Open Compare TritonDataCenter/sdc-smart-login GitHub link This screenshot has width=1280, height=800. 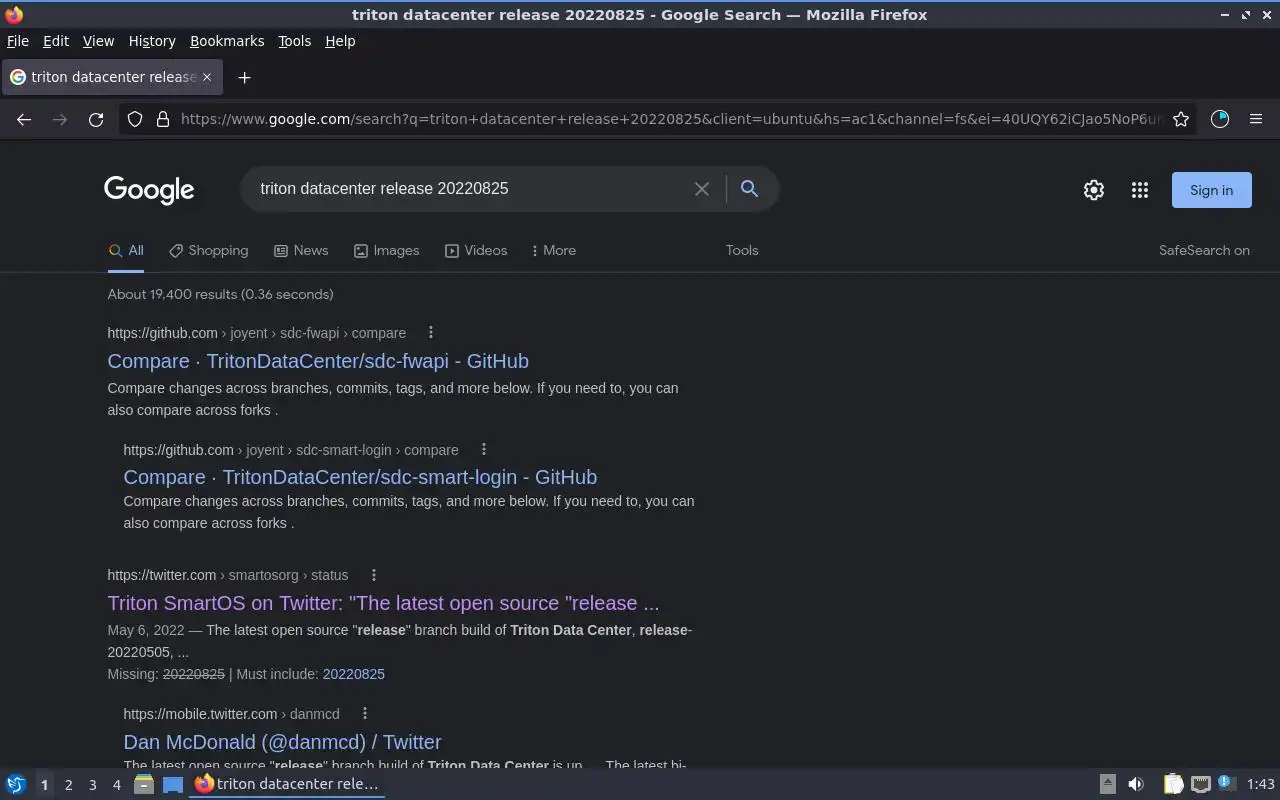pyautogui.click(x=360, y=477)
